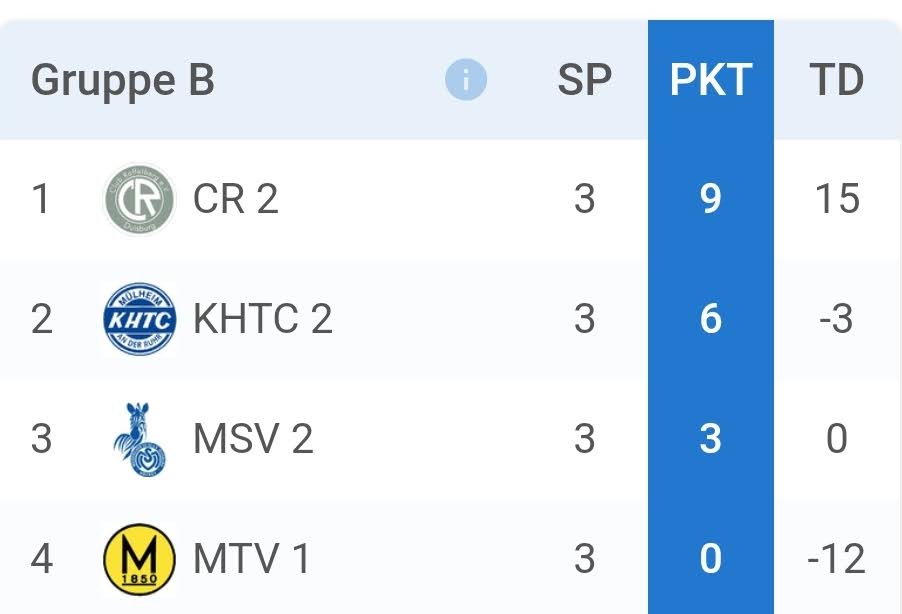Screen dimensions: 902x614
Task: Click MTV 1's points value 0
Action: click(710, 559)
